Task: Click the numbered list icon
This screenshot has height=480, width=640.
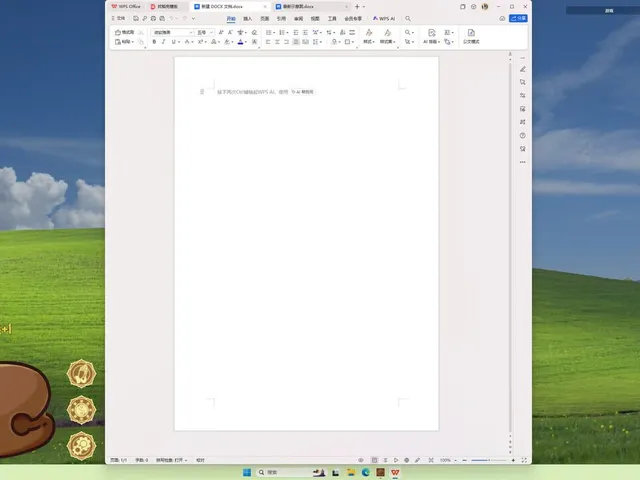Action: tap(282, 32)
